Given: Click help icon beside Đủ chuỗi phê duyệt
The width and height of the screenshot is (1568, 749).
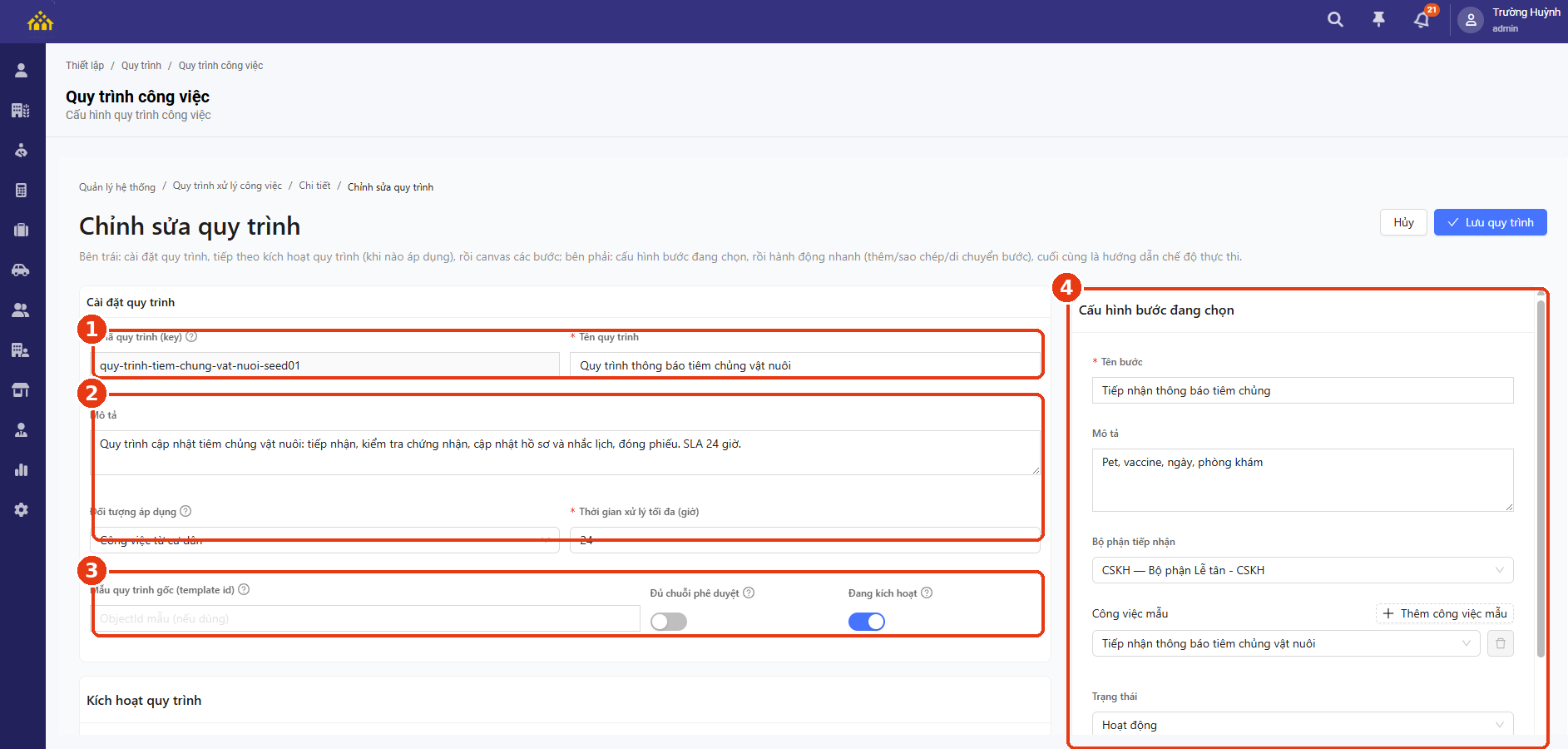Looking at the screenshot, I should [x=749, y=593].
